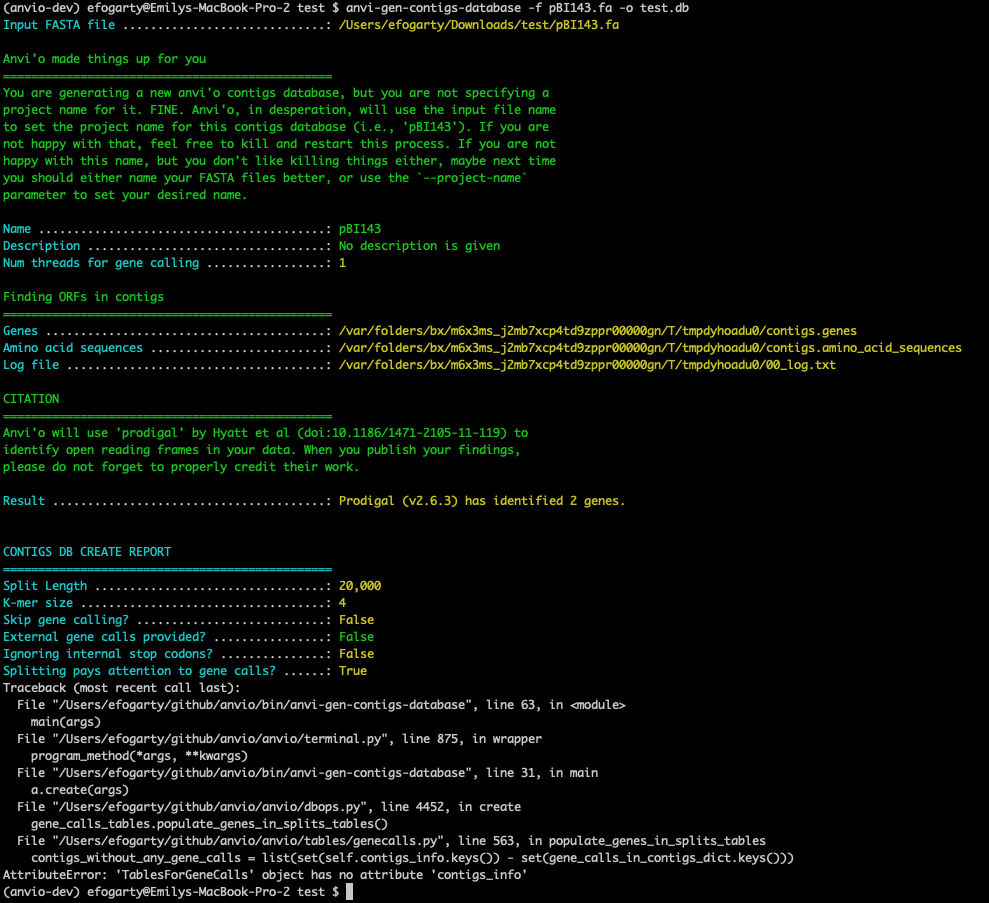
Task: Click the Num threads value 1
Action: [341, 262]
